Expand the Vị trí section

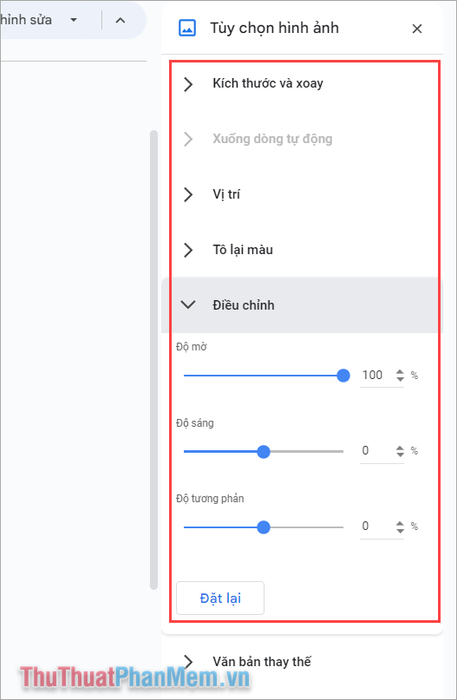[304, 194]
